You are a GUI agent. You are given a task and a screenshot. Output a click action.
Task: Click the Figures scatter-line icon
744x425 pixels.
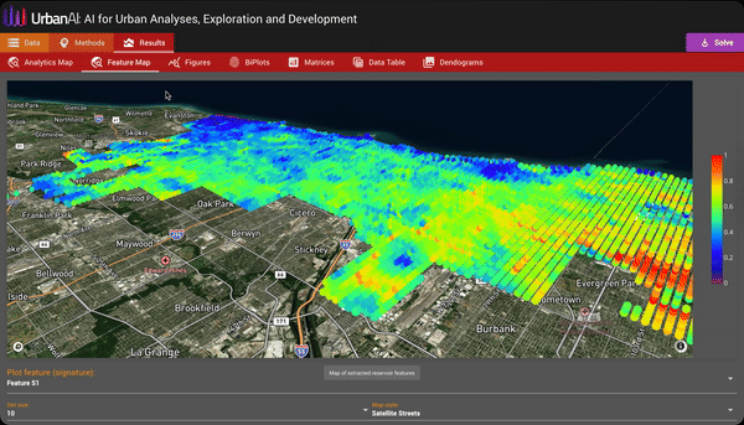[174, 62]
